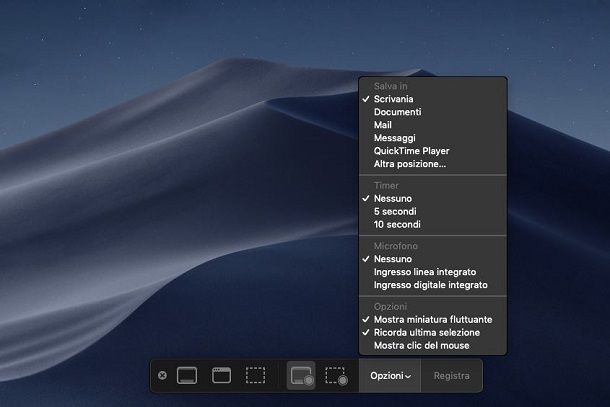This screenshot has width=610, height=407.
Task: Select Ingresso linea integrato microphone
Action: [433, 272]
